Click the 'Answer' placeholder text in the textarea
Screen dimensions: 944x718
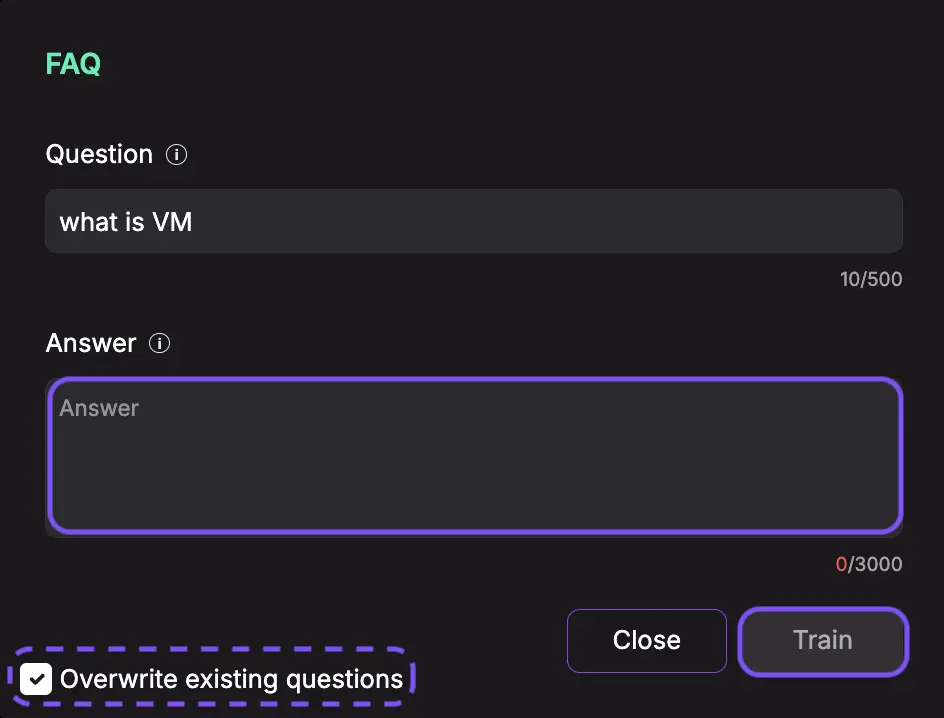[x=99, y=408]
